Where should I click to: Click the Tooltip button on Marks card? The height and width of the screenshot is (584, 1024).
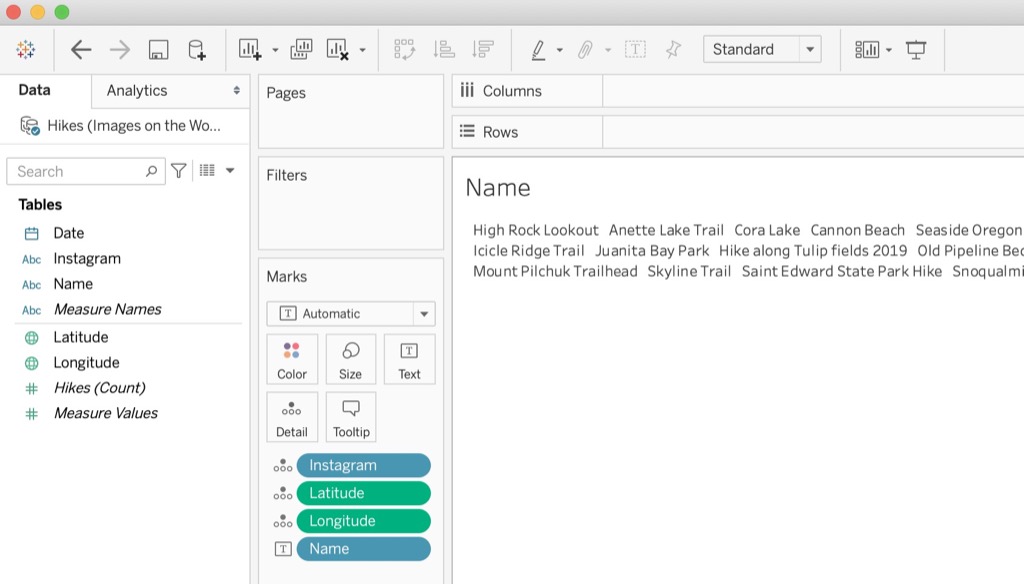pyautogui.click(x=351, y=416)
